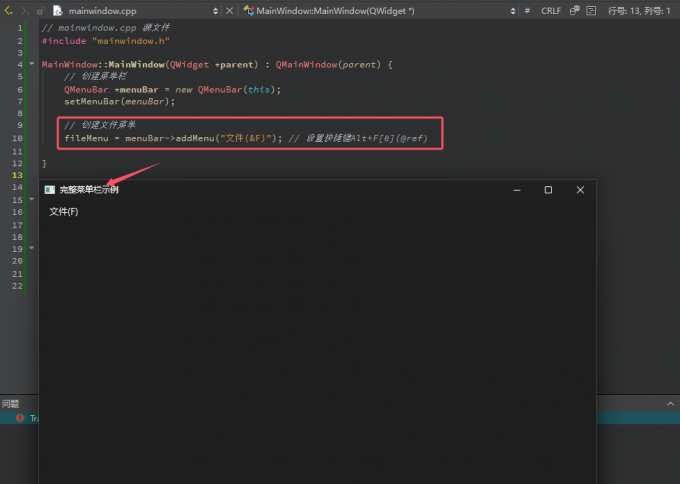
Task: Click the app icon in 完整菜单栏示例 title bar
Action: click(50, 189)
